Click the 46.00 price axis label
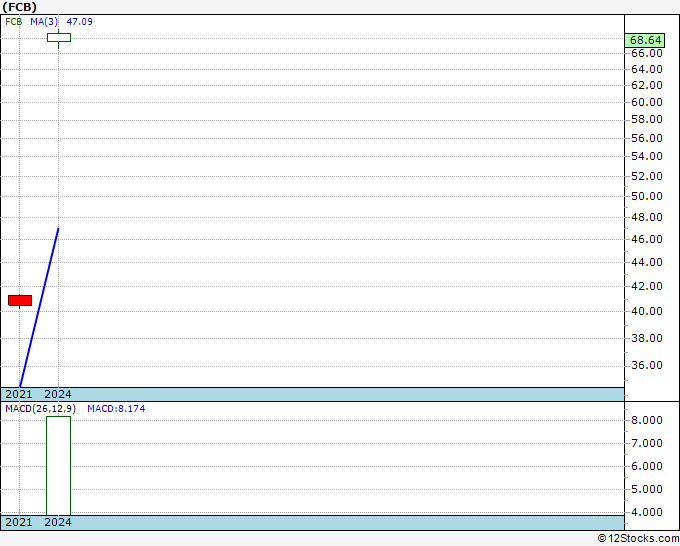Image resolution: width=680 pixels, height=546 pixels. [x=647, y=239]
